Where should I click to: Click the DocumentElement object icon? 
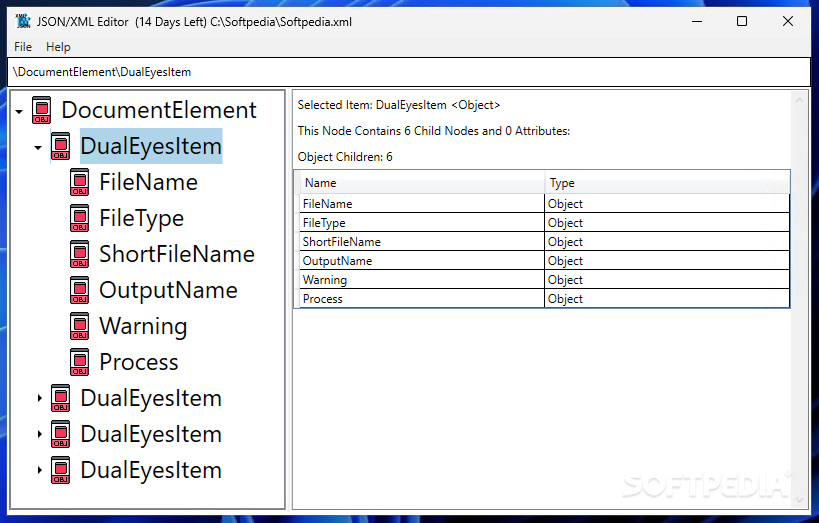[x=42, y=110]
